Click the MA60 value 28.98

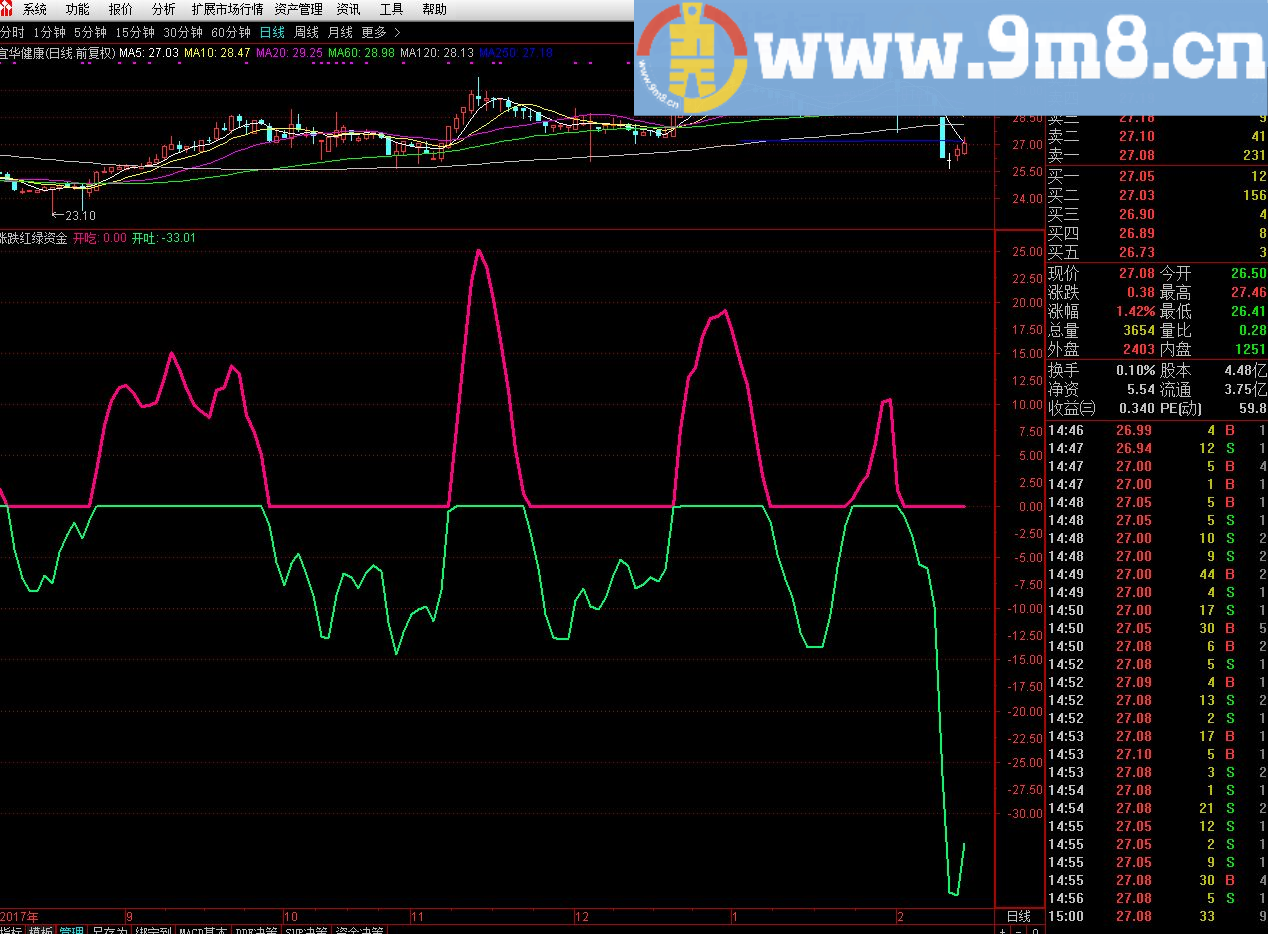tap(361, 52)
